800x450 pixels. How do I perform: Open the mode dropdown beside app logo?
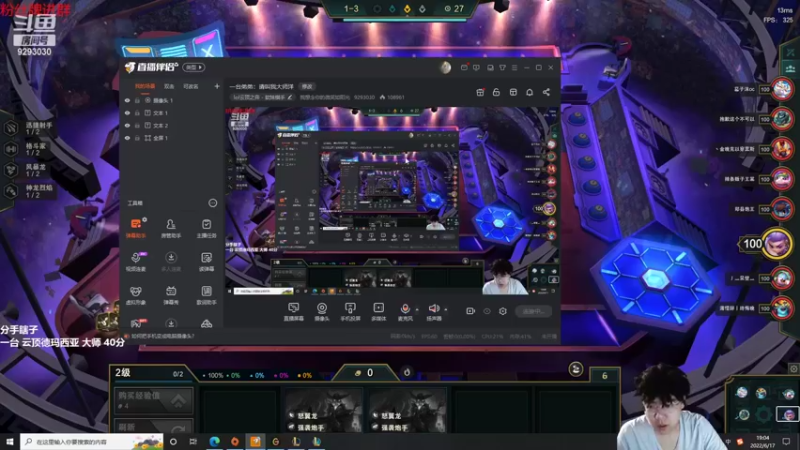coord(194,67)
